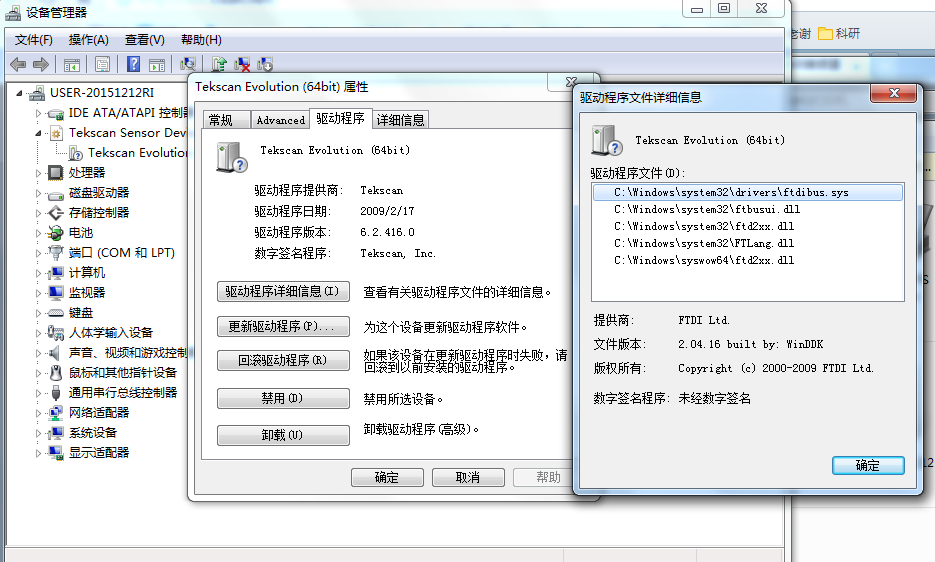
Task: Collapse the Tekscan Sensor Devices node arrow
Action: 38,133
